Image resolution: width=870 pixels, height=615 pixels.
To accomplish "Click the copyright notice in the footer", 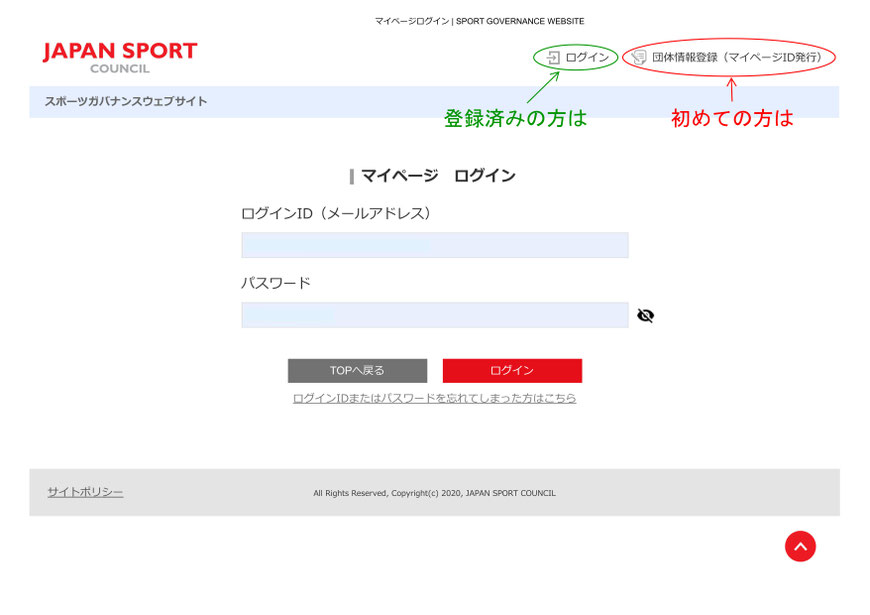I will [x=434, y=493].
